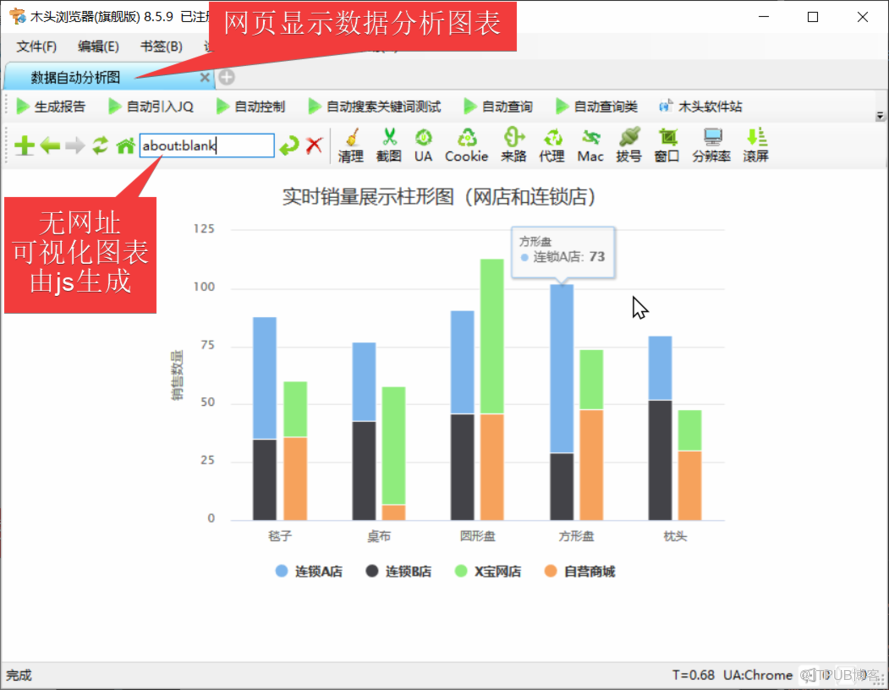This screenshot has width=889, height=690.
Task: Close the 数据自动分析图 tab
Action: tap(205, 77)
